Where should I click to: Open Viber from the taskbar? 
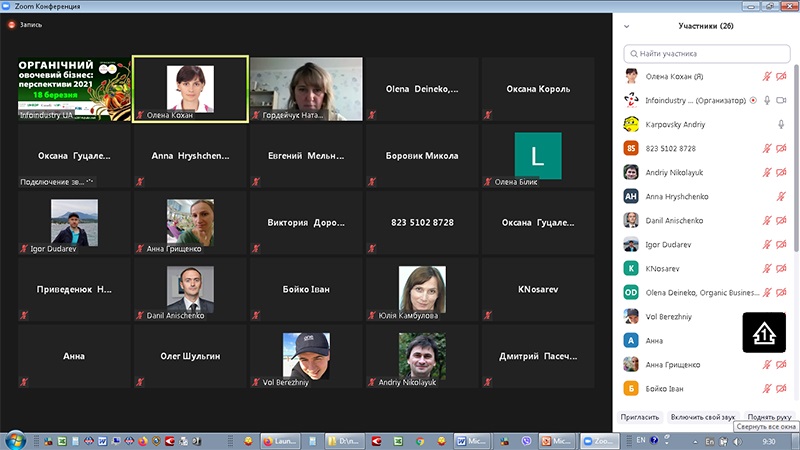coord(526,441)
